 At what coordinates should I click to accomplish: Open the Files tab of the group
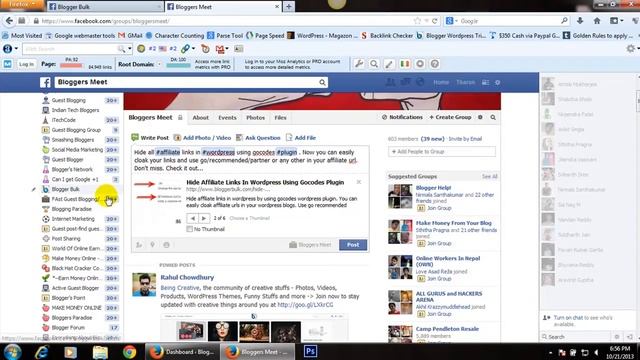click(x=280, y=118)
